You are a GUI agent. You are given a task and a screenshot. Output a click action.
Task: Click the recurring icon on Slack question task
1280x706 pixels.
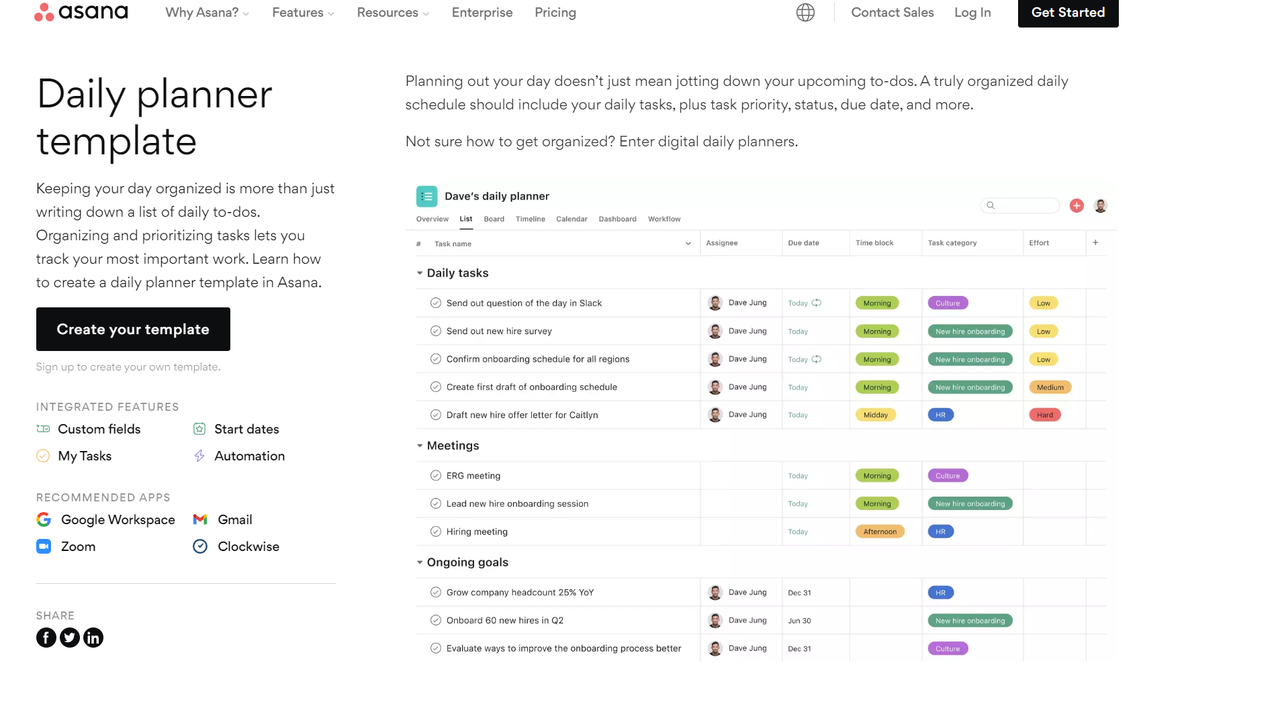(x=817, y=303)
